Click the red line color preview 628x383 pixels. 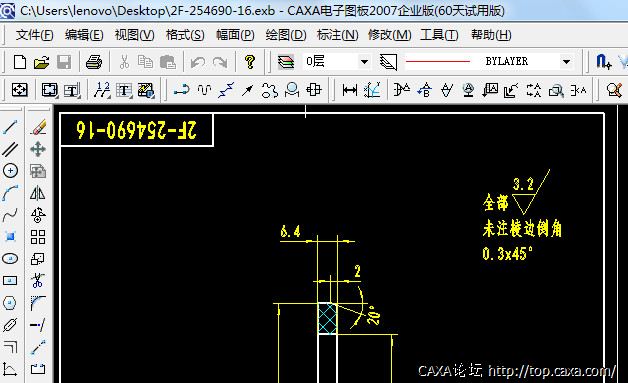tap(438, 62)
